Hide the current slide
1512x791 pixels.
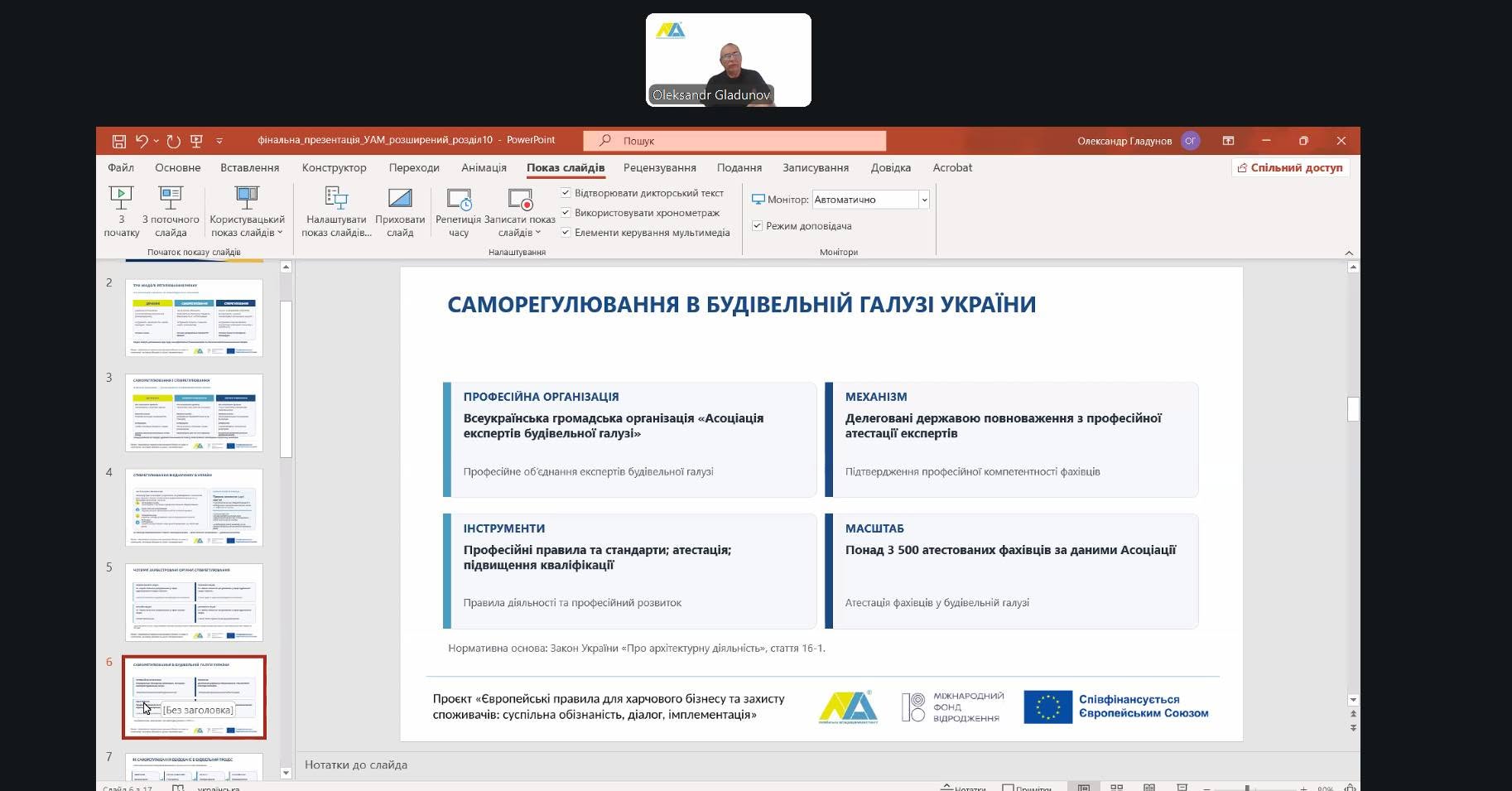pyautogui.click(x=400, y=211)
